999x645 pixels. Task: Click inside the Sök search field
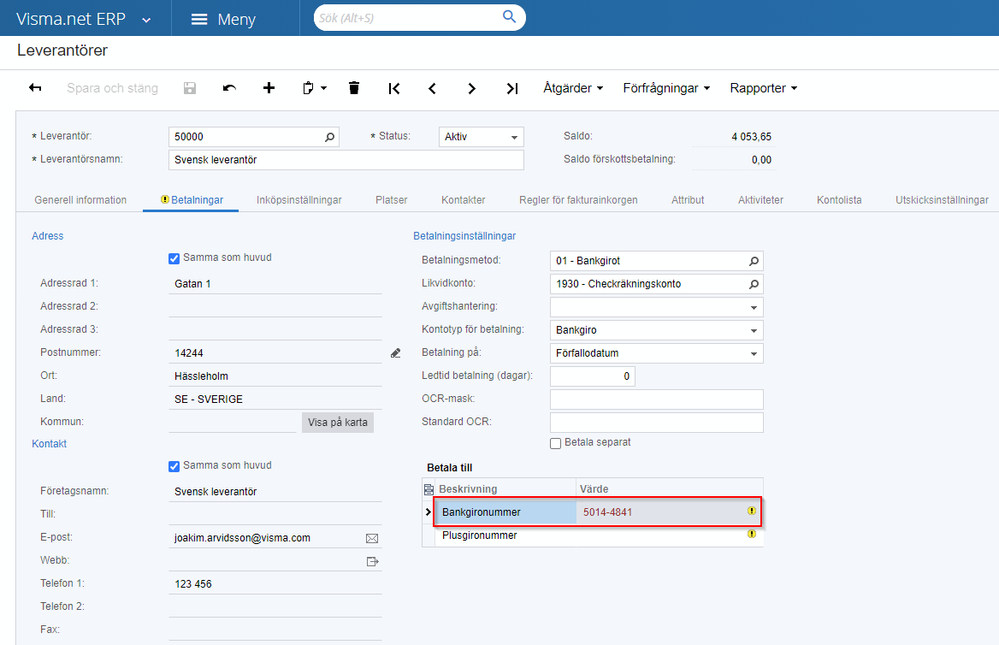(408, 18)
